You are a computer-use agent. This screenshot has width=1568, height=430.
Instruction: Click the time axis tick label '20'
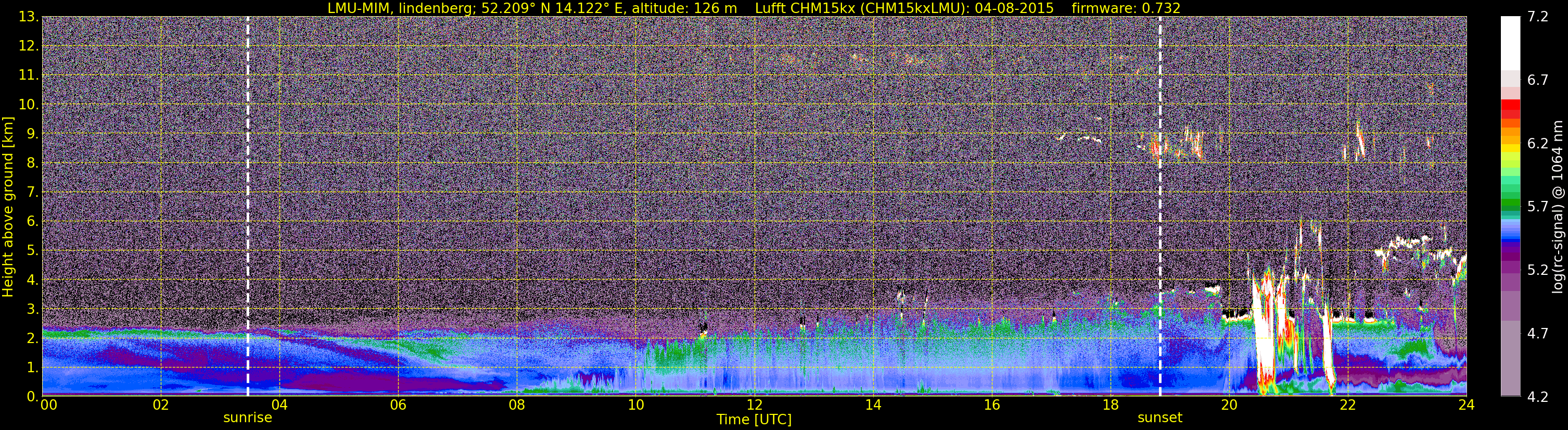tap(1229, 405)
